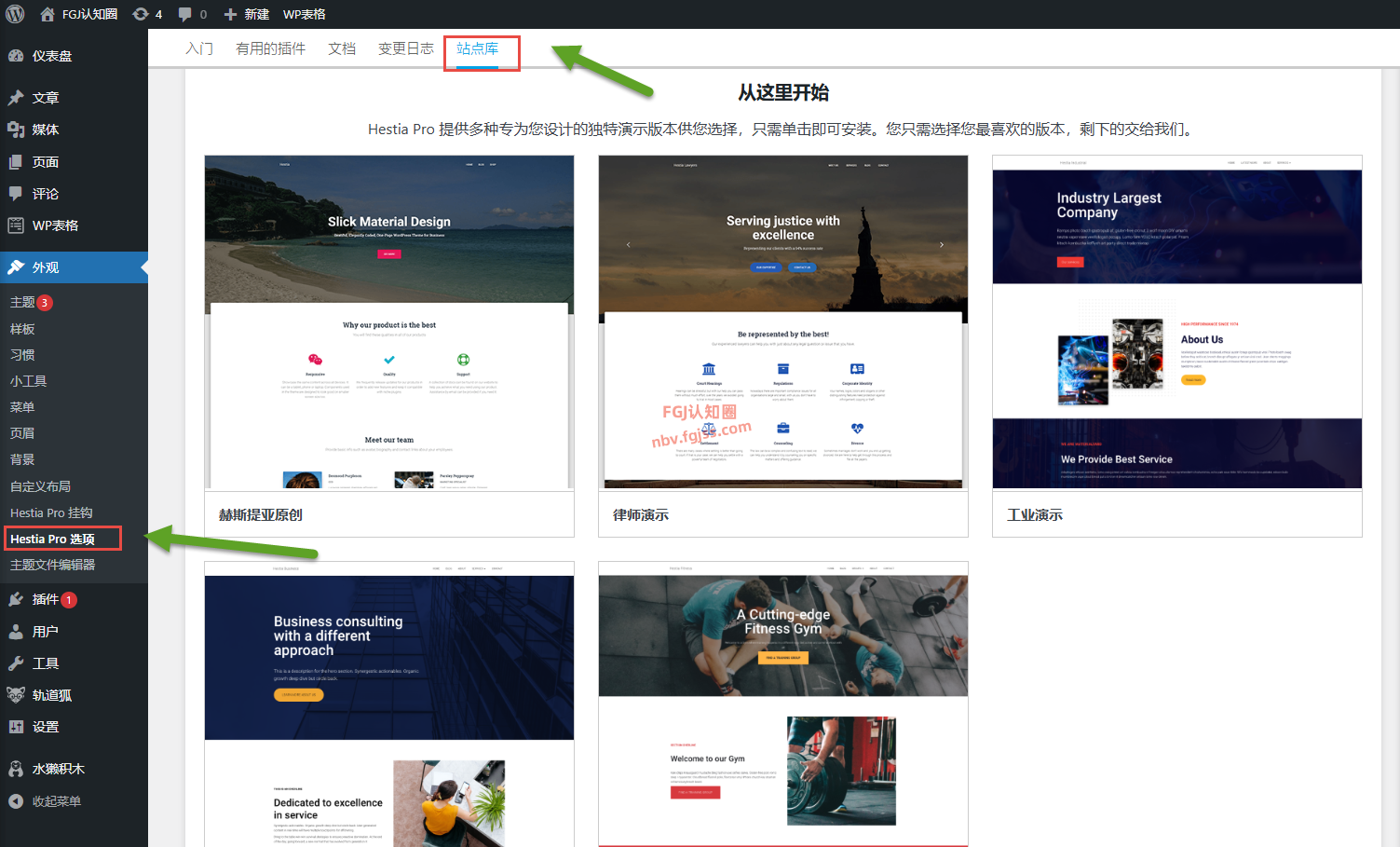Go to 主题 submenu with 3 updates
Image resolution: width=1400 pixels, height=847 pixels.
click(22, 302)
